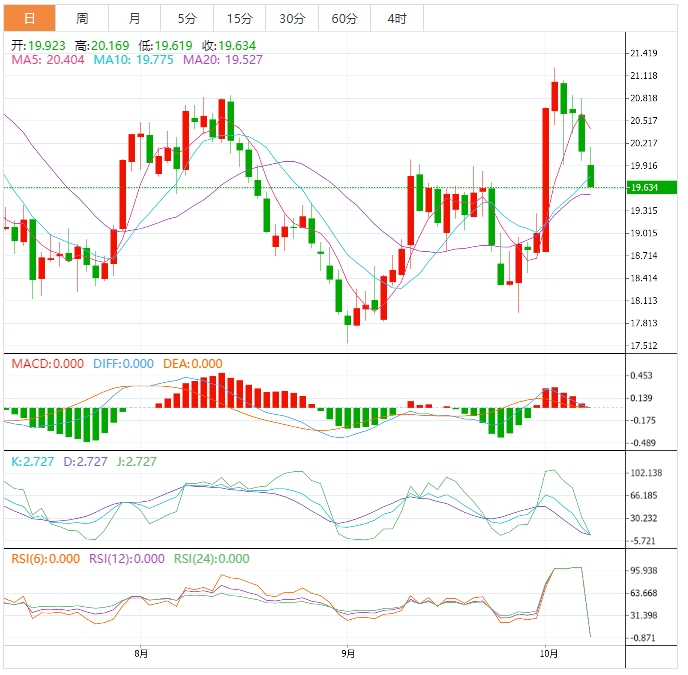Click the 21.419 price axis value
This screenshot has height=675, width=688.
pos(644,53)
